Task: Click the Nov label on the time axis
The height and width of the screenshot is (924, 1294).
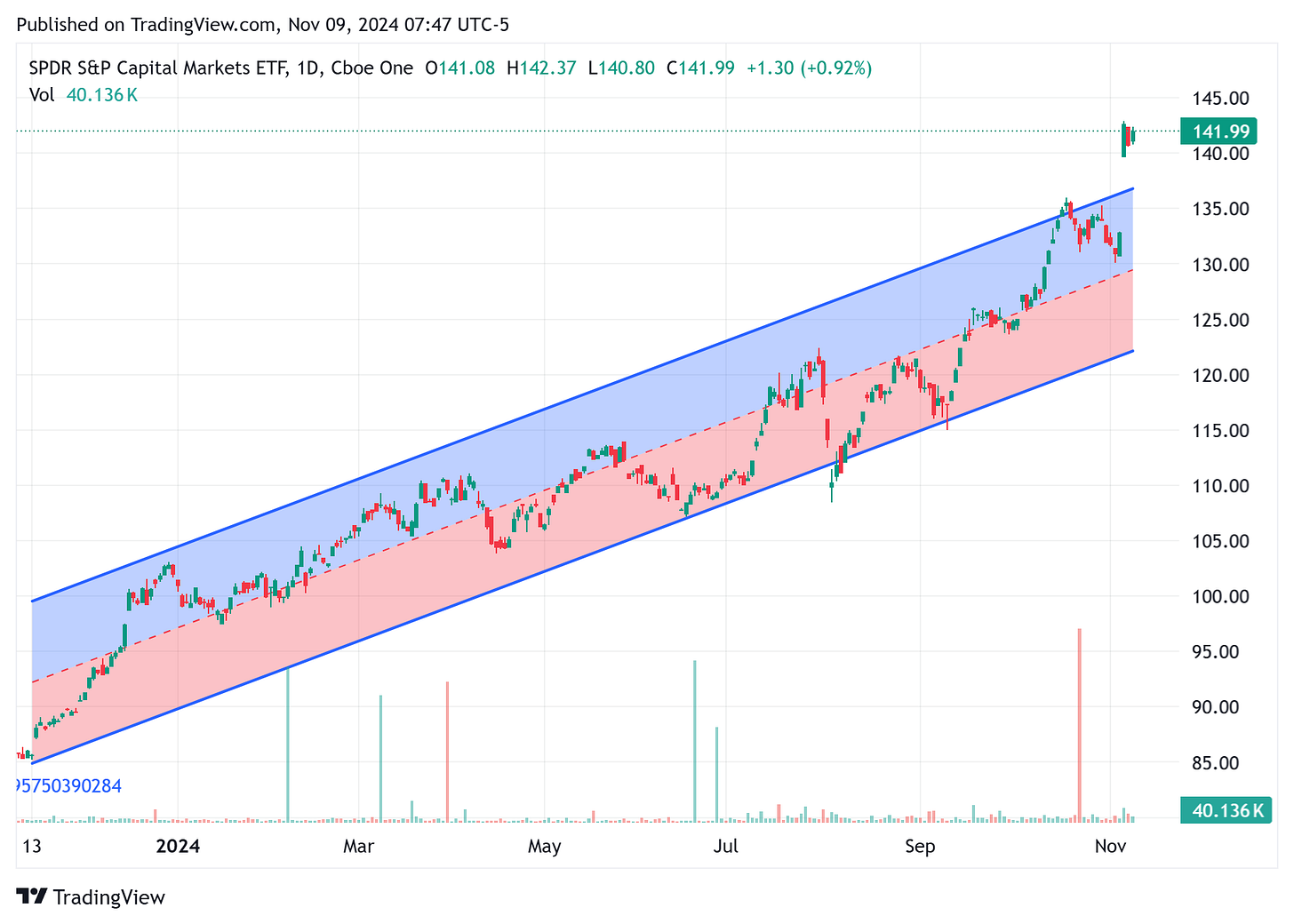Action: 1110,847
